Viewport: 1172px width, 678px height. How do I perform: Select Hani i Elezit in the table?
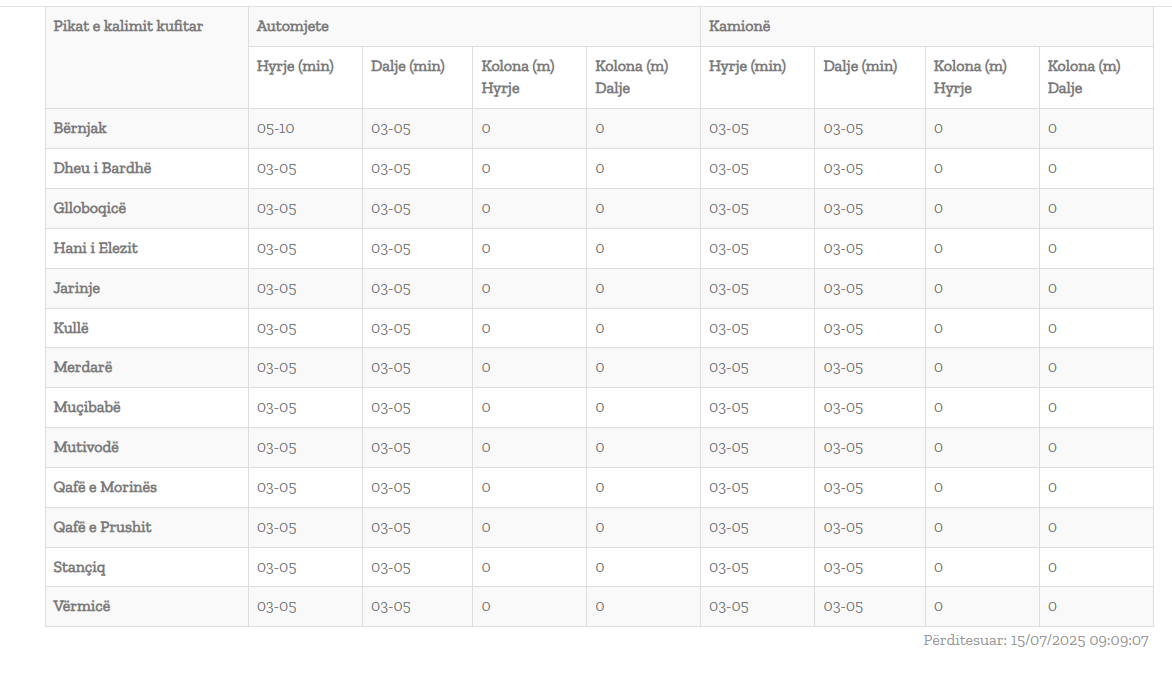pos(96,249)
